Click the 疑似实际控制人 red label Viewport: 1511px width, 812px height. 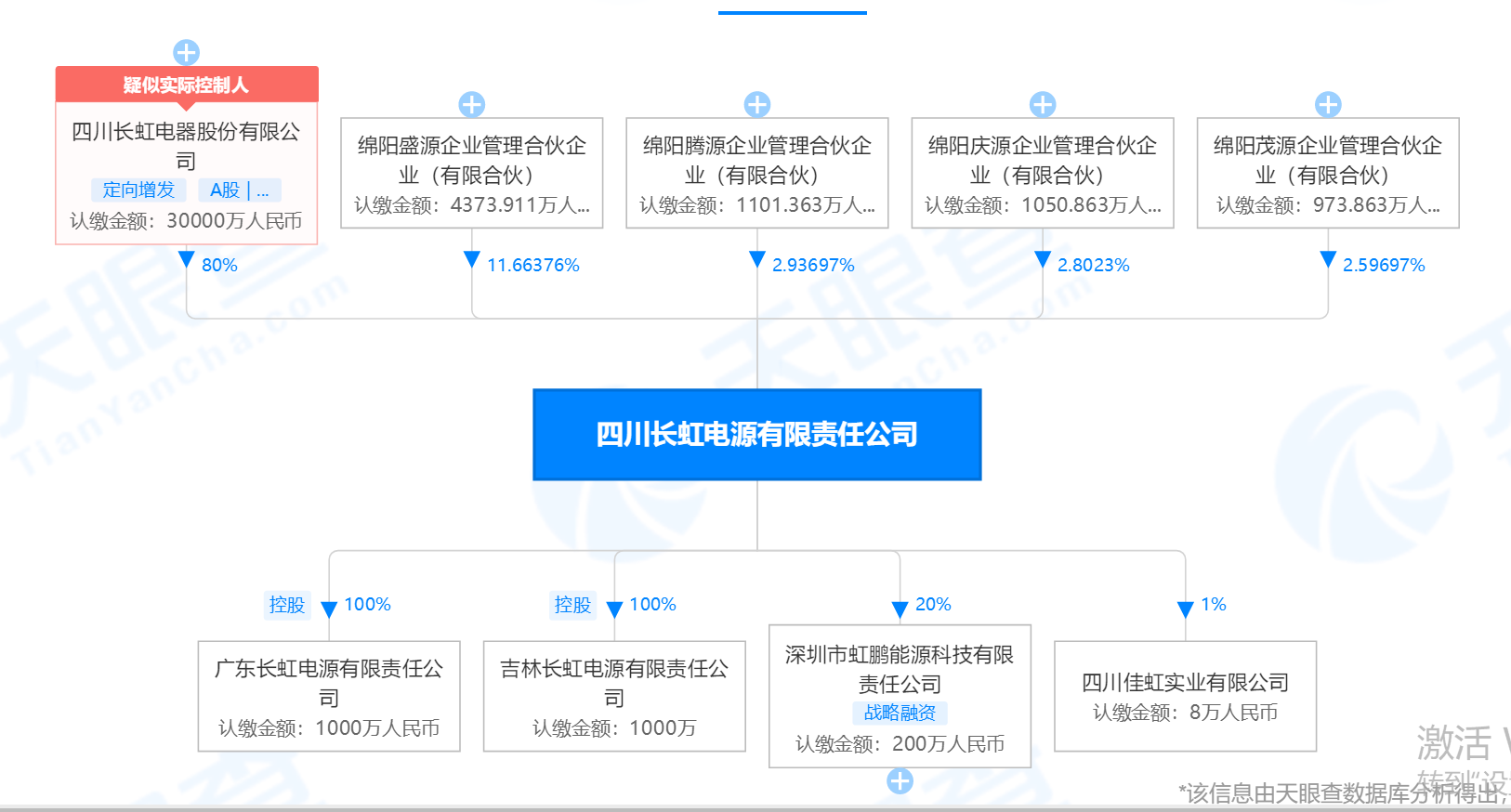point(187,85)
